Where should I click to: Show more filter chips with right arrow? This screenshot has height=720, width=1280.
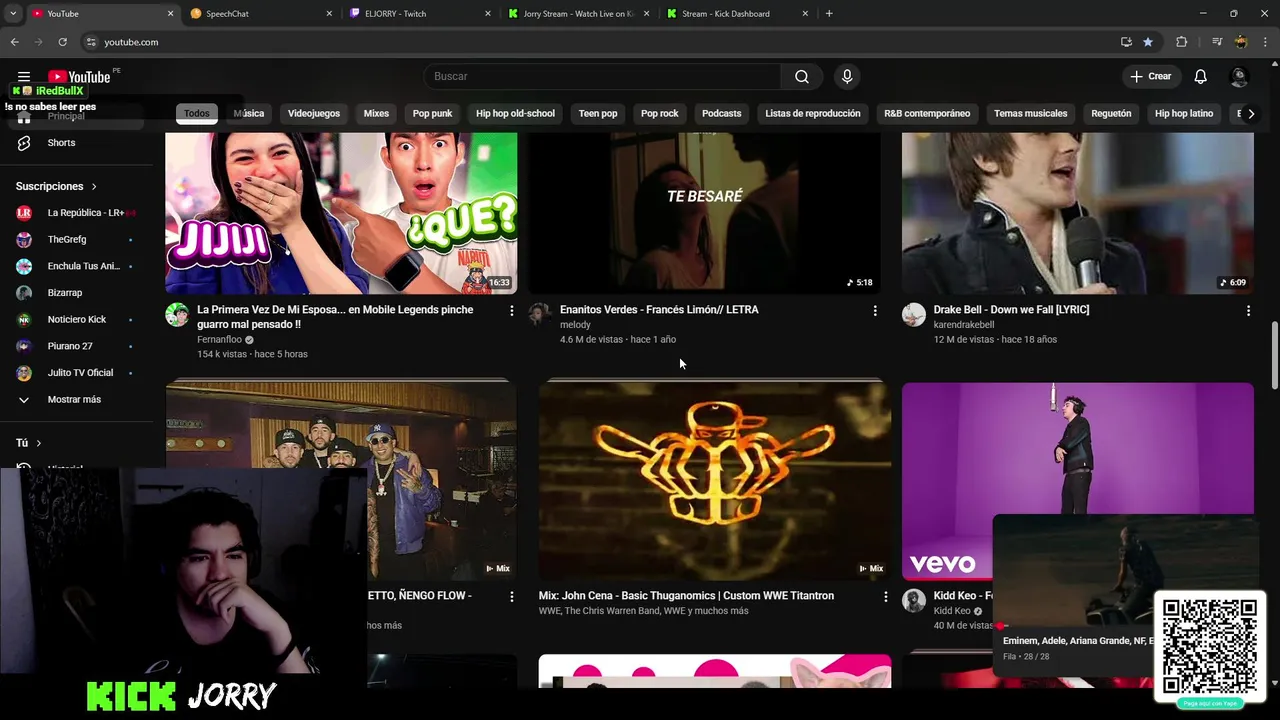tap(1251, 113)
